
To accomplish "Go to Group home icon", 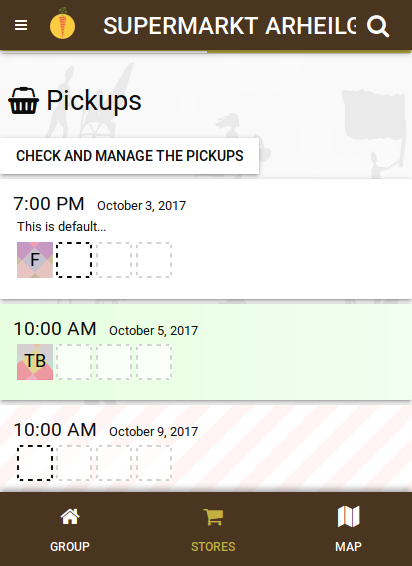I will [x=70, y=516].
